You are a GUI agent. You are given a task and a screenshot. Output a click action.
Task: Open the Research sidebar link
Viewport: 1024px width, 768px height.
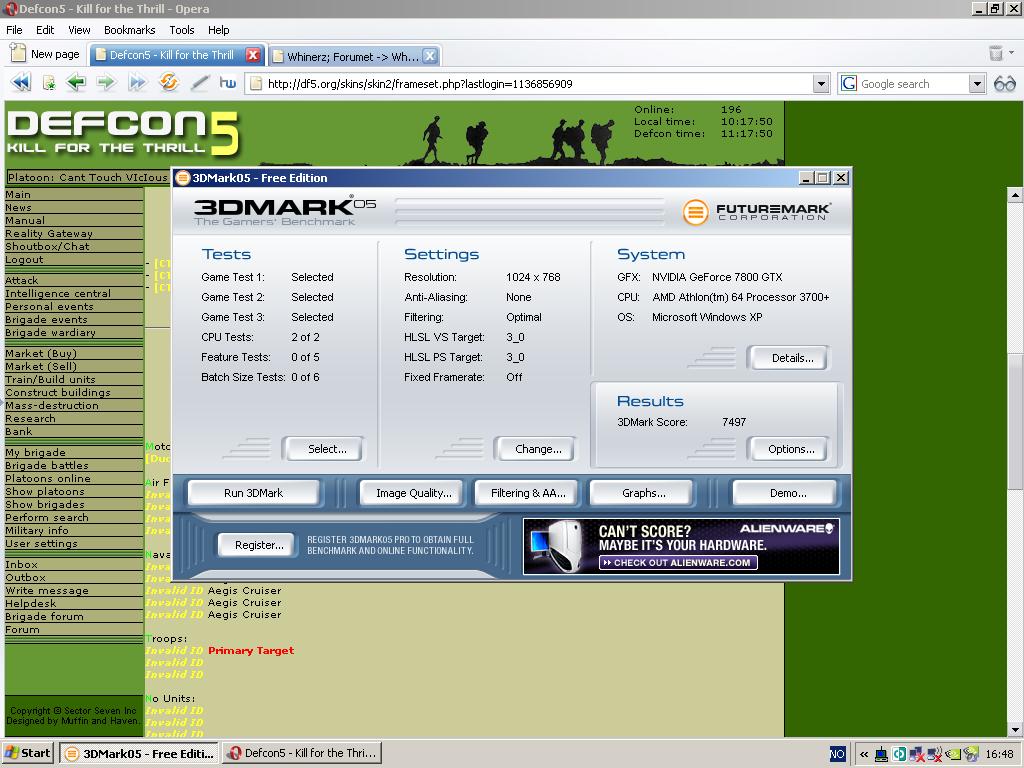click(30, 419)
